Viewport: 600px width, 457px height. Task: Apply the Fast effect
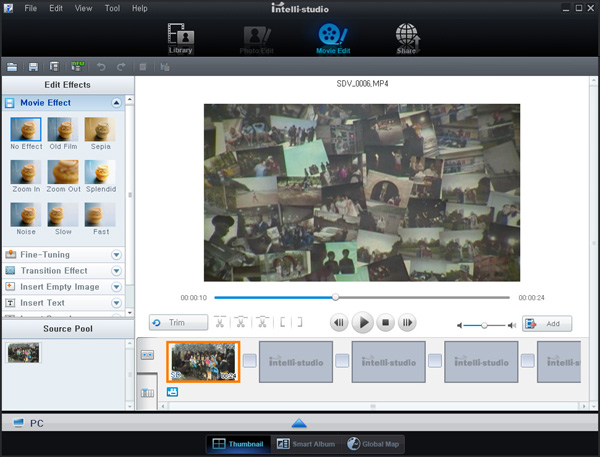(x=100, y=219)
